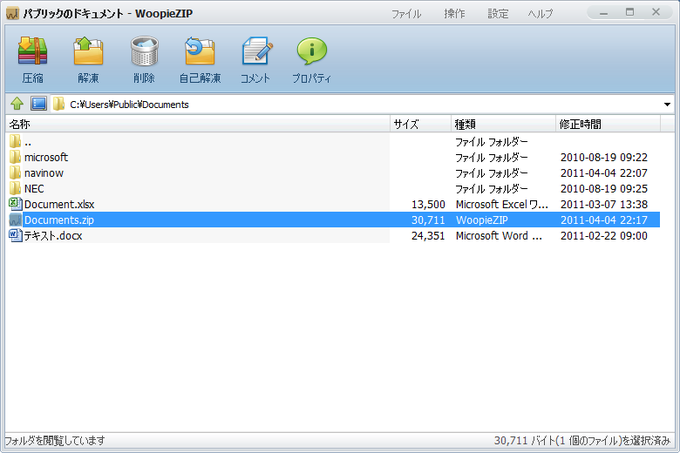Open the ヘルプ menu
This screenshot has height=453, width=680.
coord(540,14)
